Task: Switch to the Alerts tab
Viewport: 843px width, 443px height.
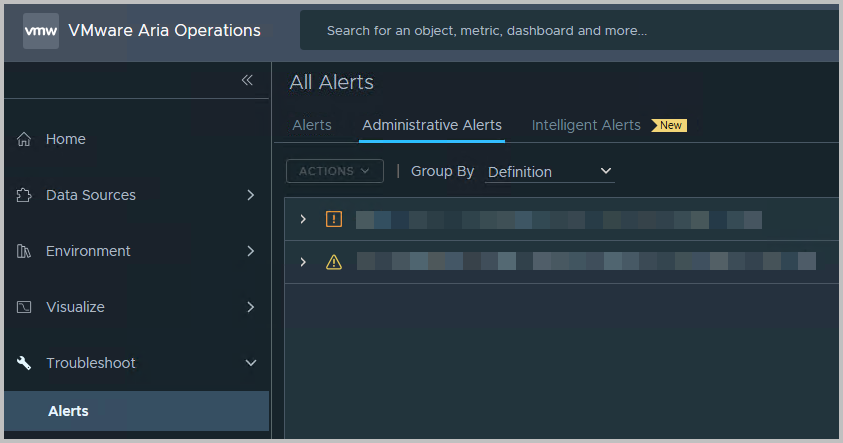Action: coord(312,125)
